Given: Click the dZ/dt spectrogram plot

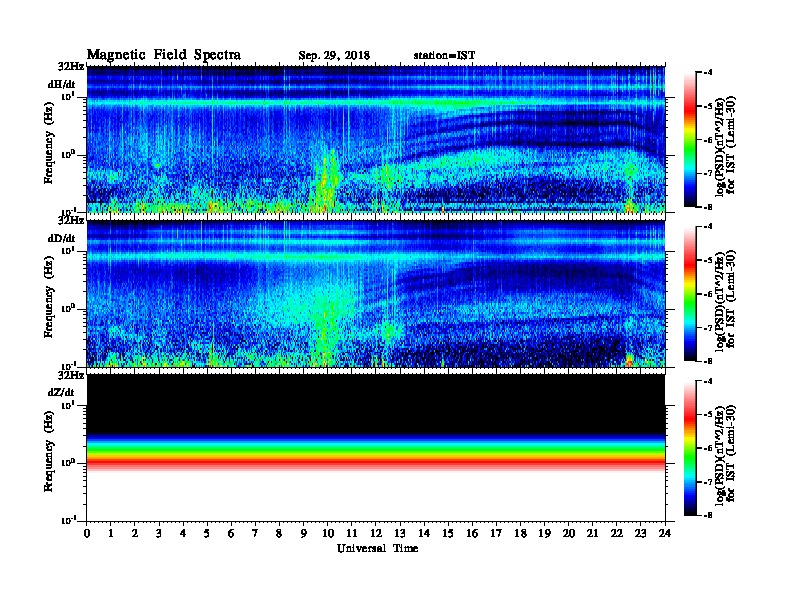Looking at the screenshot, I should click(376, 448).
